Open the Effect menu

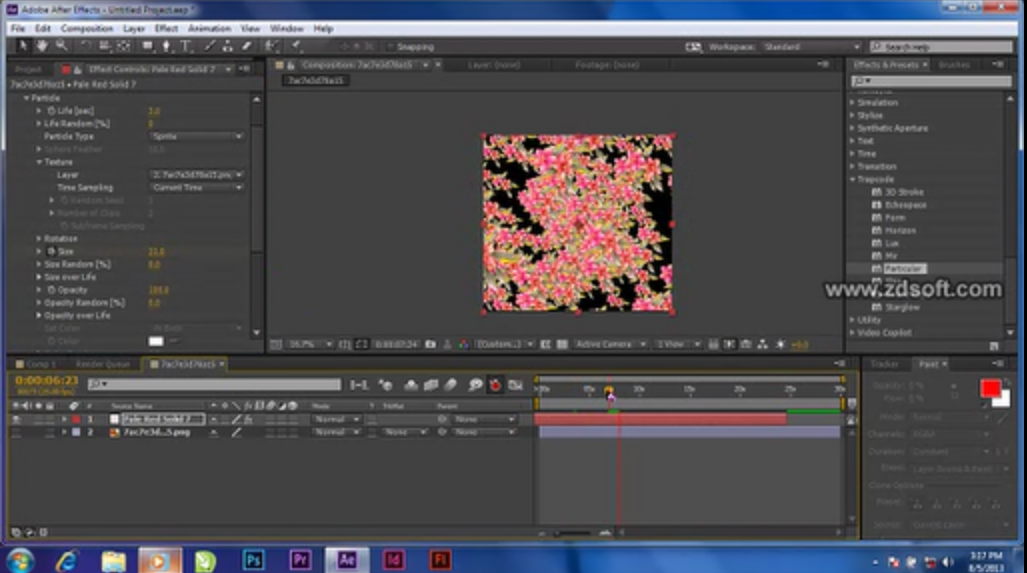[x=166, y=28]
